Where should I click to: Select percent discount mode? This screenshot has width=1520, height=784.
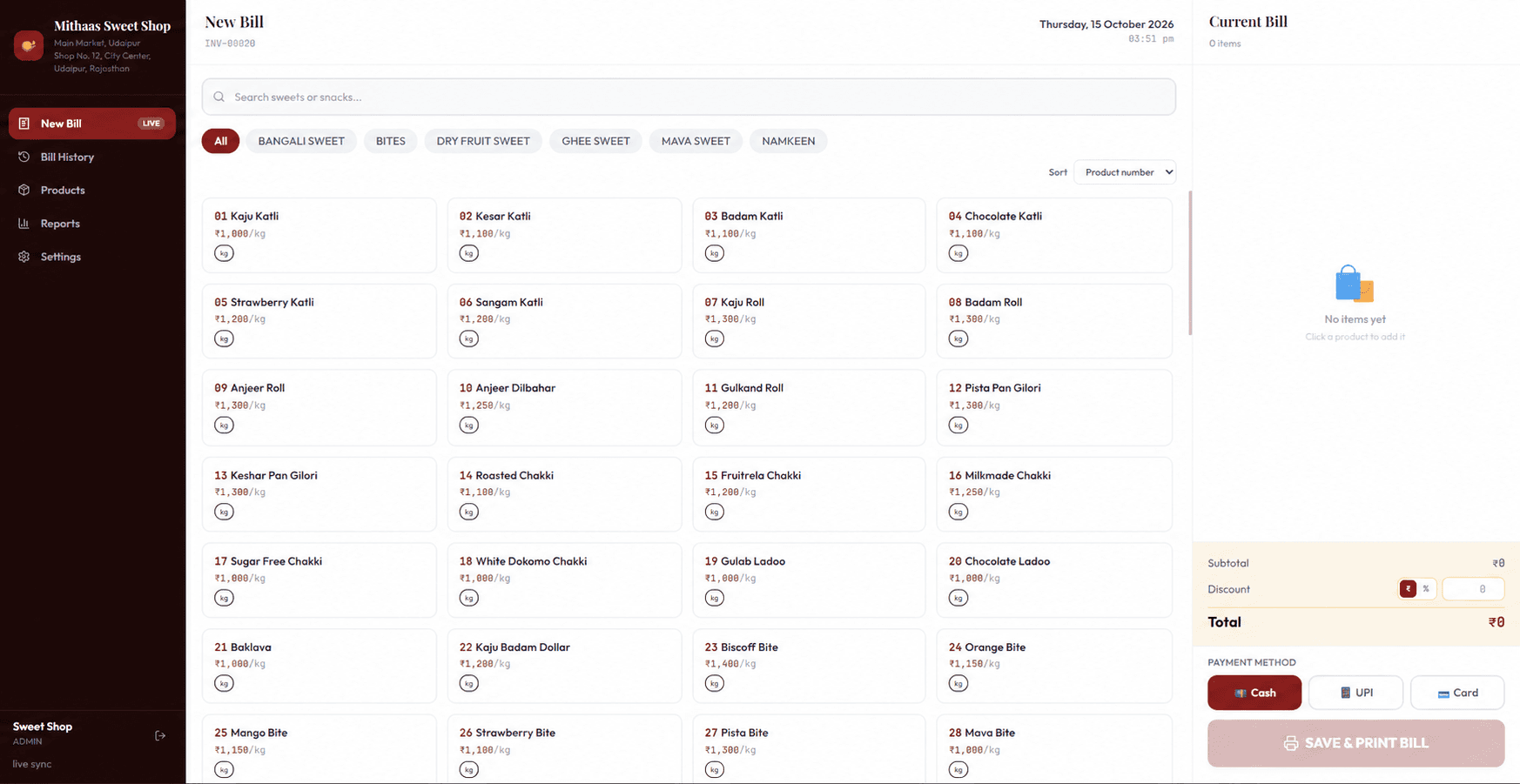(x=1426, y=589)
